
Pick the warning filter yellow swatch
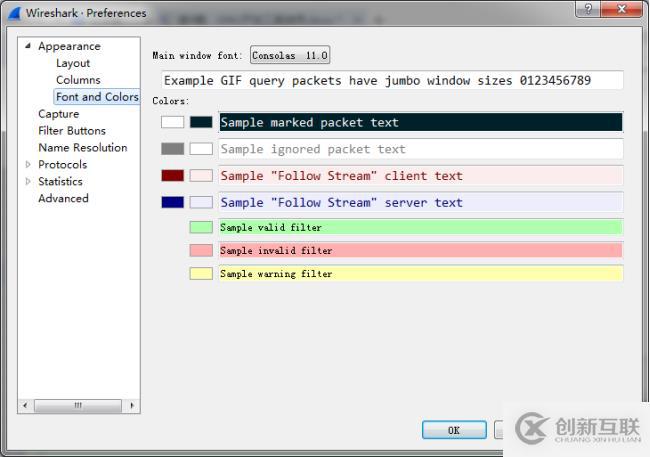201,273
